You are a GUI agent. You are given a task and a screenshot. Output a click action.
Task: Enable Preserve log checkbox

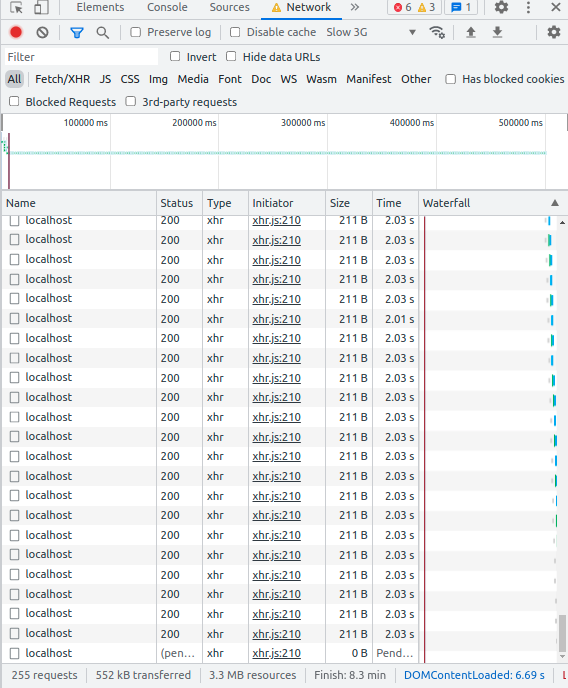pyautogui.click(x=136, y=32)
